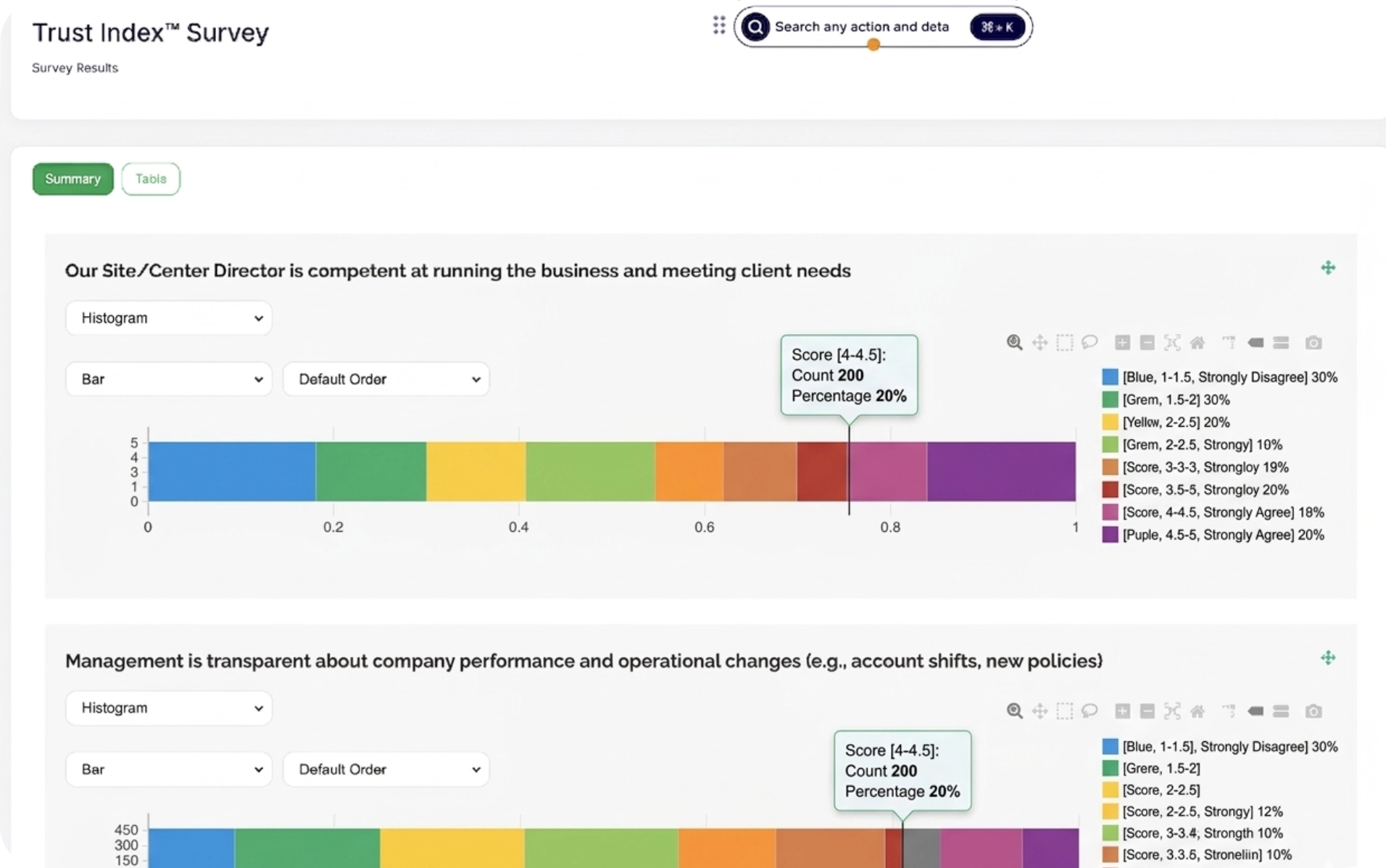Reset axes with home icon on Director chart
The height and width of the screenshot is (868, 1386).
pyautogui.click(x=1198, y=343)
